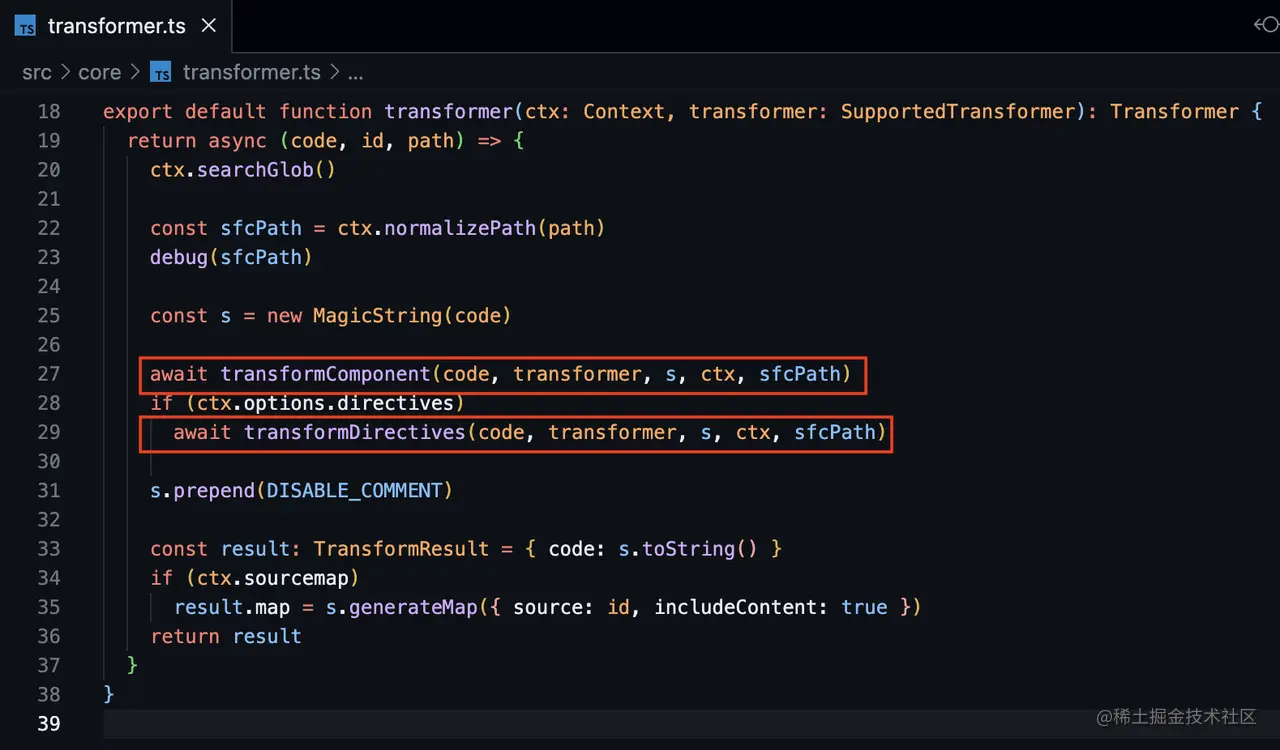Click the 'debug' call on line 23
1280x750 pixels.
(x=179, y=257)
